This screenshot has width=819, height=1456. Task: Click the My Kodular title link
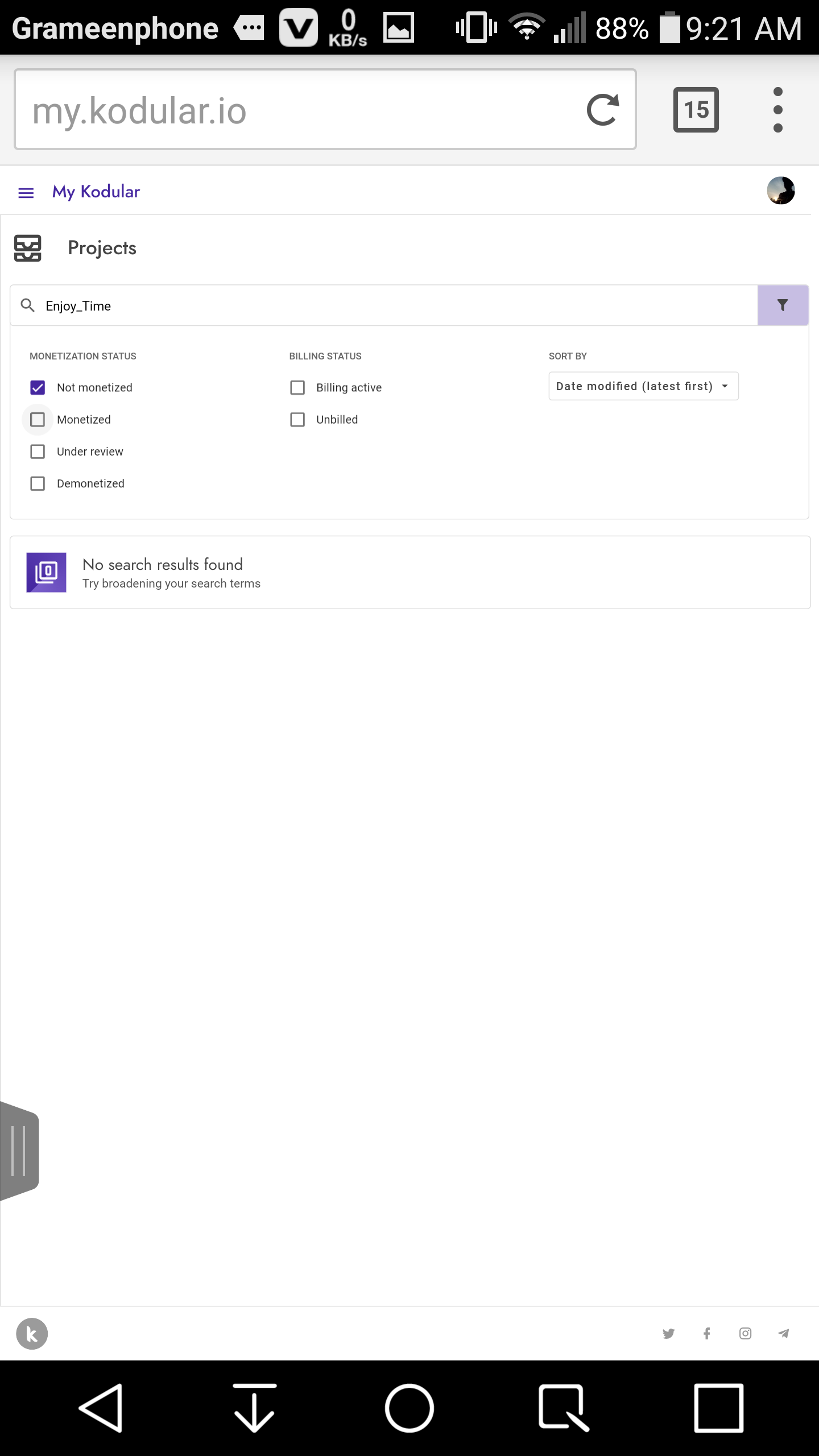[96, 192]
